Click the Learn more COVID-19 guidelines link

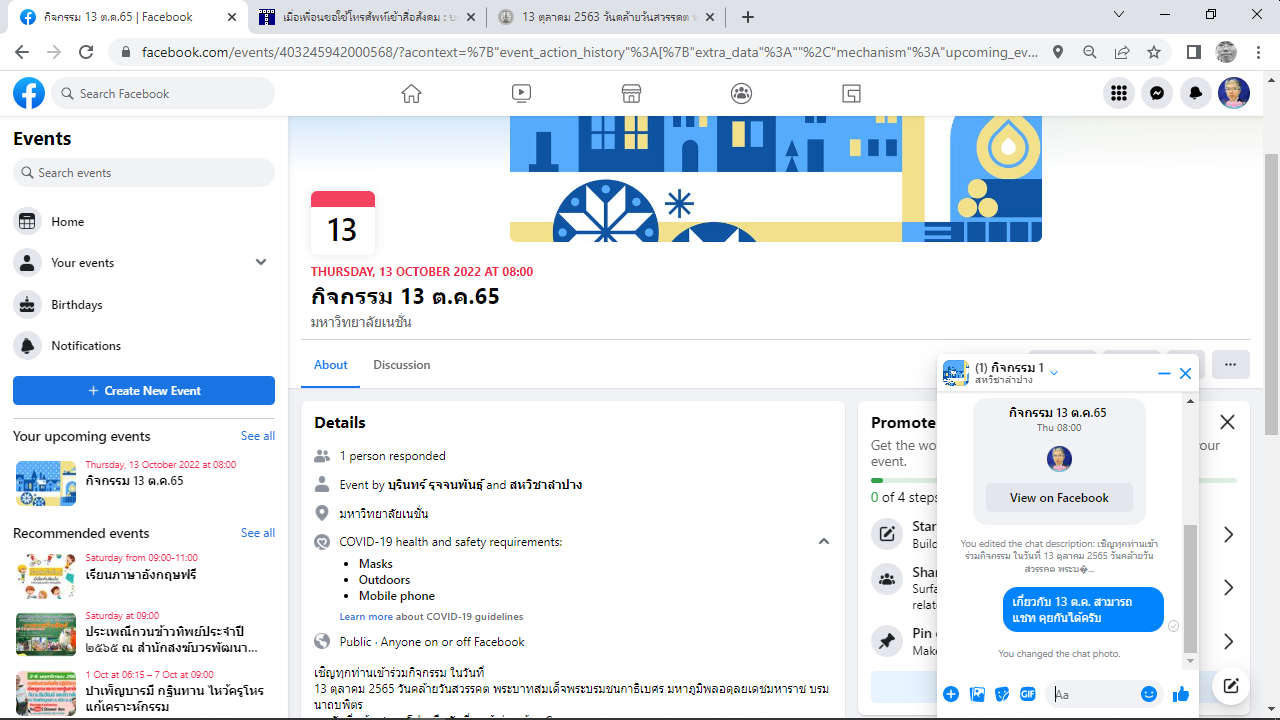tap(431, 617)
